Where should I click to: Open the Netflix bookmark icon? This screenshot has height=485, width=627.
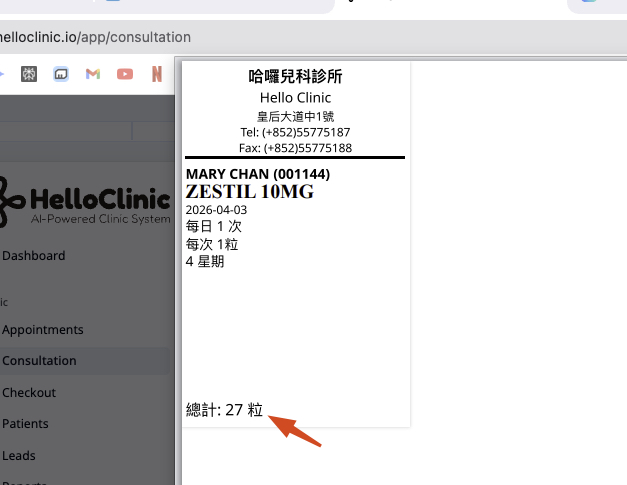click(157, 74)
